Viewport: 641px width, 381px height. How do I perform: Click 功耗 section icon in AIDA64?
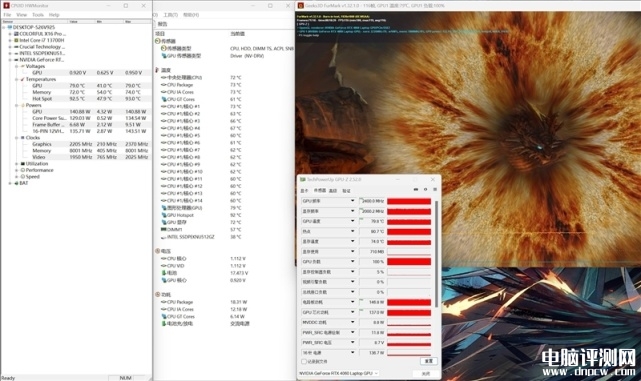(158, 295)
